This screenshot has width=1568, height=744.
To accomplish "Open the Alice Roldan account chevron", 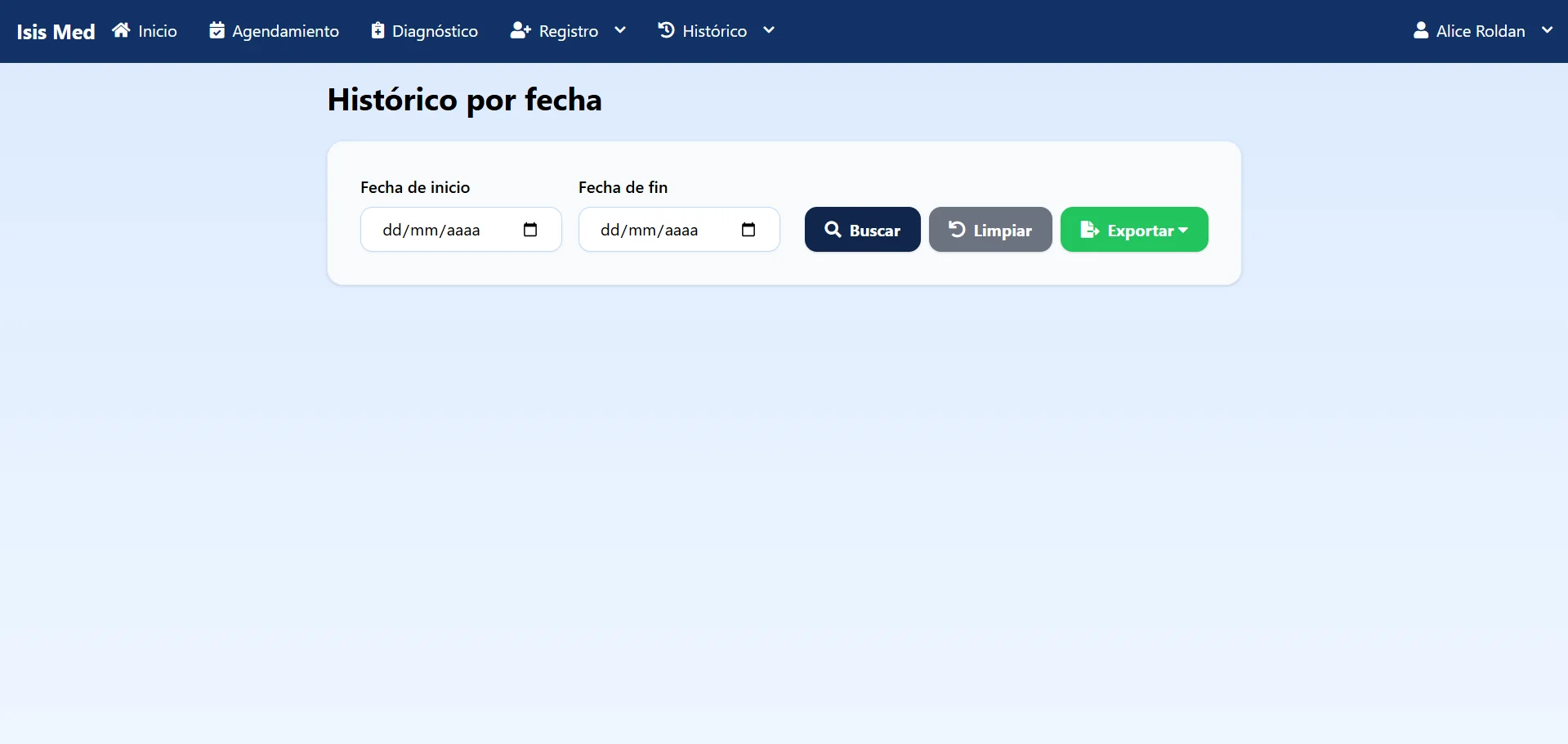I will (1548, 30).
